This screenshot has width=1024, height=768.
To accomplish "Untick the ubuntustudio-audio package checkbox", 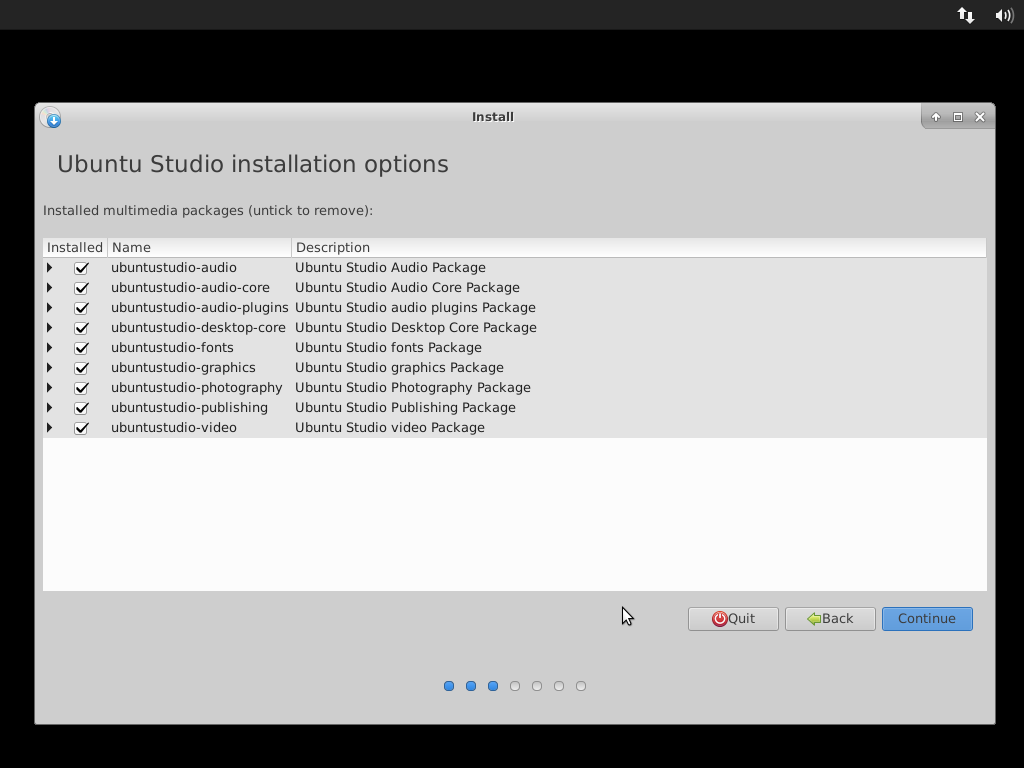I will click(82, 268).
